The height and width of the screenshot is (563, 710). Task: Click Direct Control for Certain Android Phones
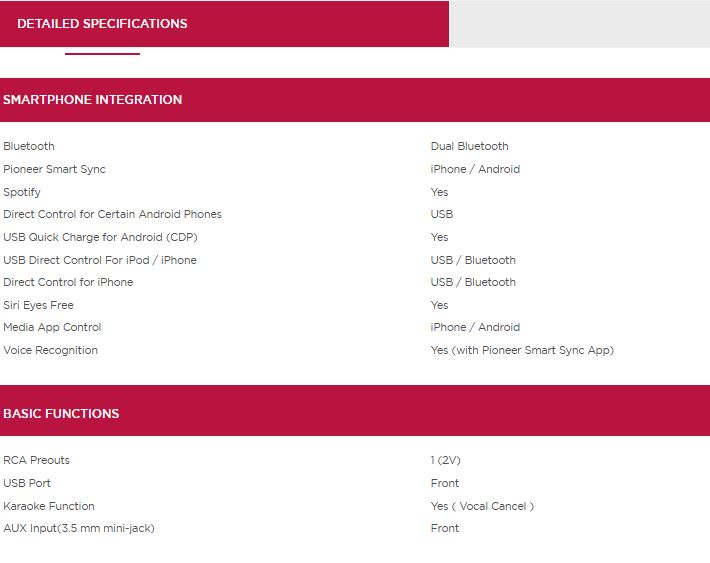pos(112,214)
